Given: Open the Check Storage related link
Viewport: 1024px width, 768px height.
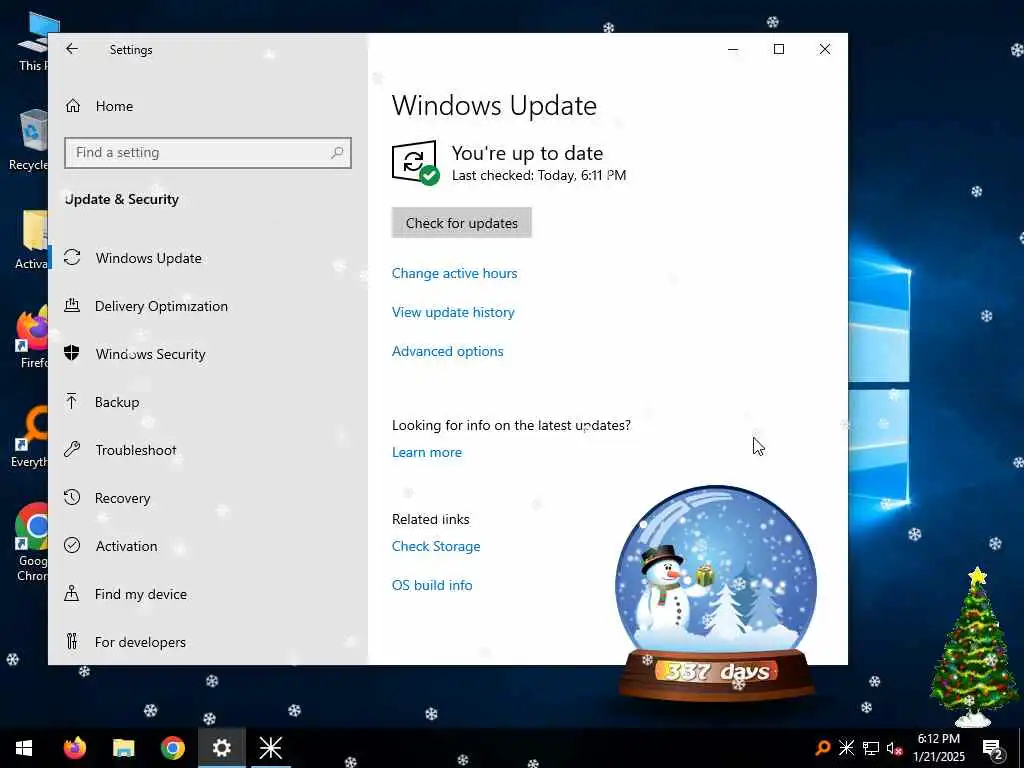Looking at the screenshot, I should pyautogui.click(x=436, y=546).
